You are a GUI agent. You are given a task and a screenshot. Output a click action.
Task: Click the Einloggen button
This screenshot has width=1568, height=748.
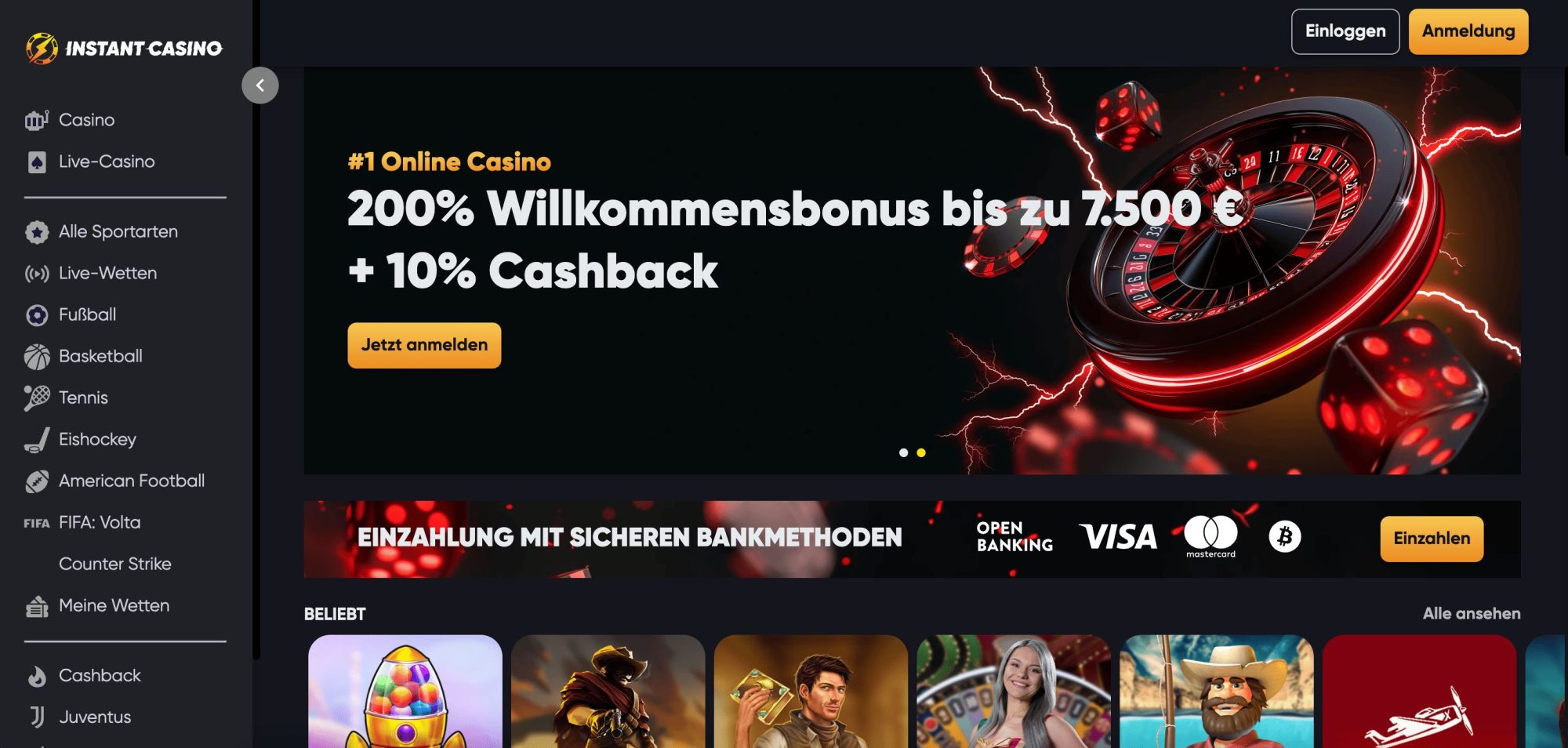pyautogui.click(x=1345, y=31)
